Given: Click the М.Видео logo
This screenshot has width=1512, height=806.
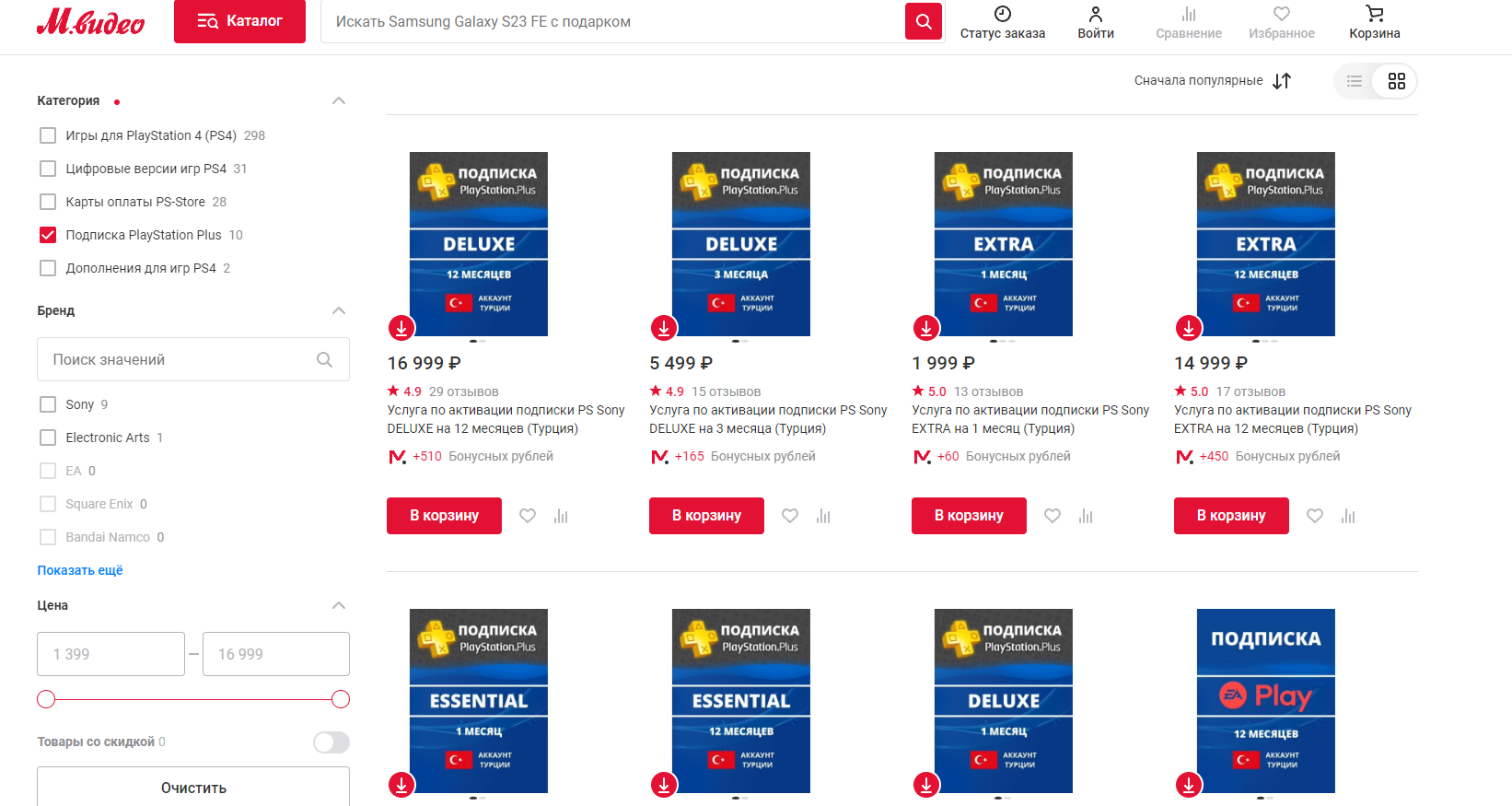Looking at the screenshot, I should click(90, 22).
